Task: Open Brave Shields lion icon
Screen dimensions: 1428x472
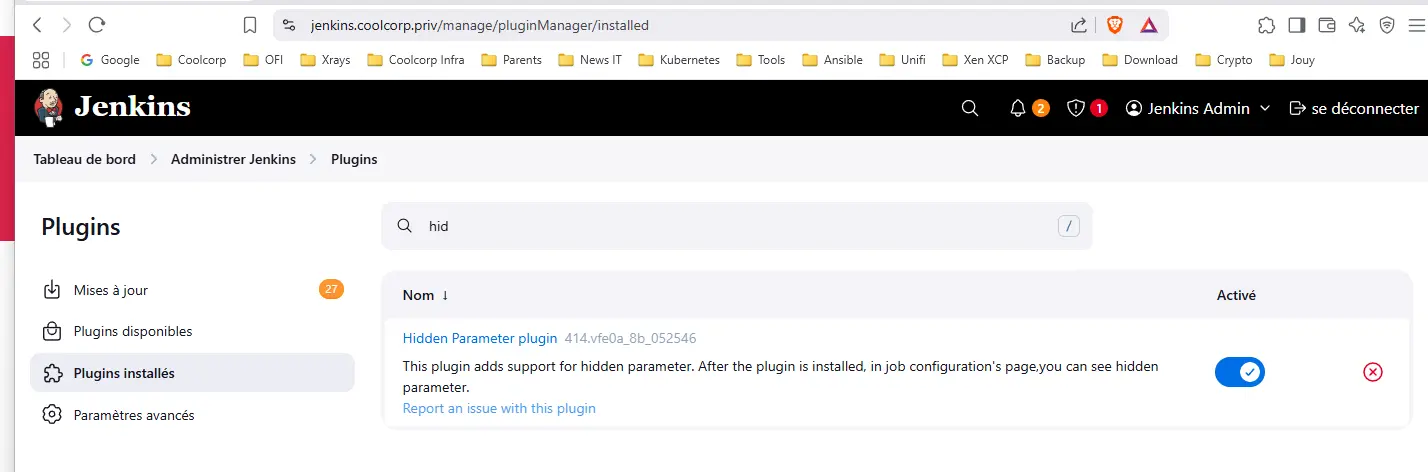Action: (x=1115, y=25)
